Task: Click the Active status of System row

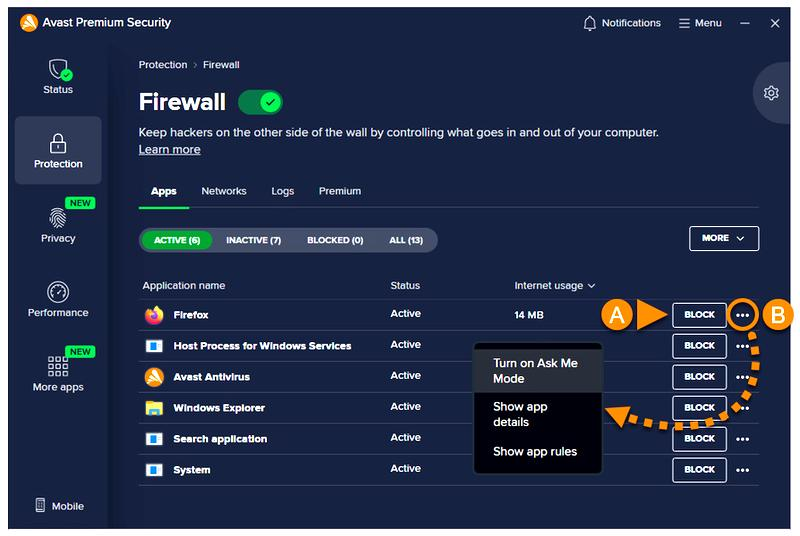Action: click(x=406, y=468)
